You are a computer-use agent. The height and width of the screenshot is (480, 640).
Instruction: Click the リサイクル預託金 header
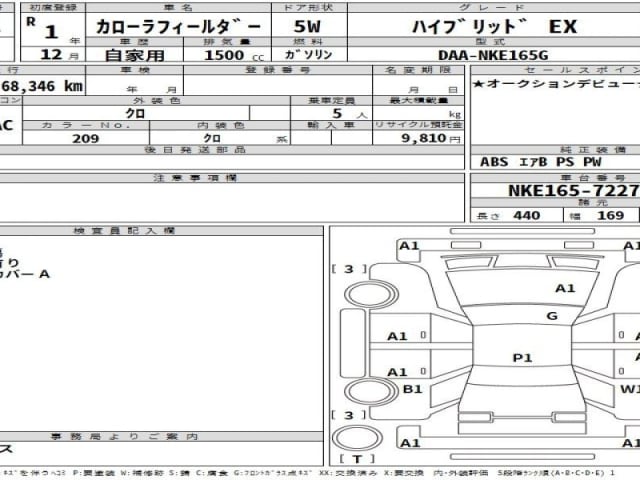(x=419, y=125)
